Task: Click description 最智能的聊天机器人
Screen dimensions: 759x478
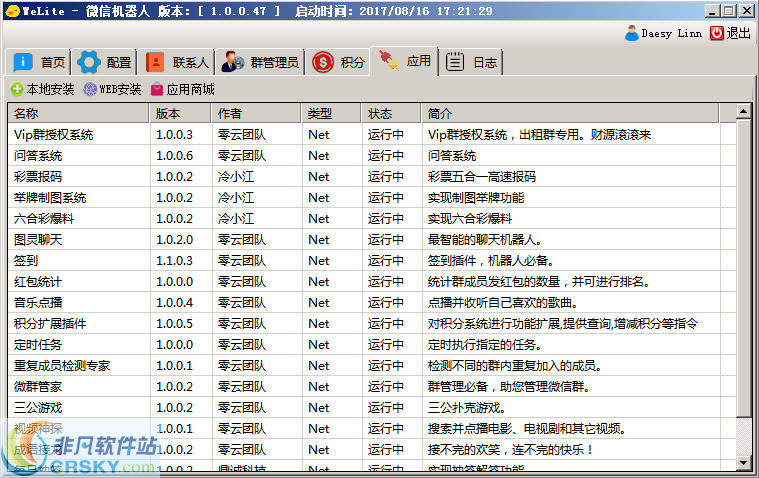Action: pos(485,240)
